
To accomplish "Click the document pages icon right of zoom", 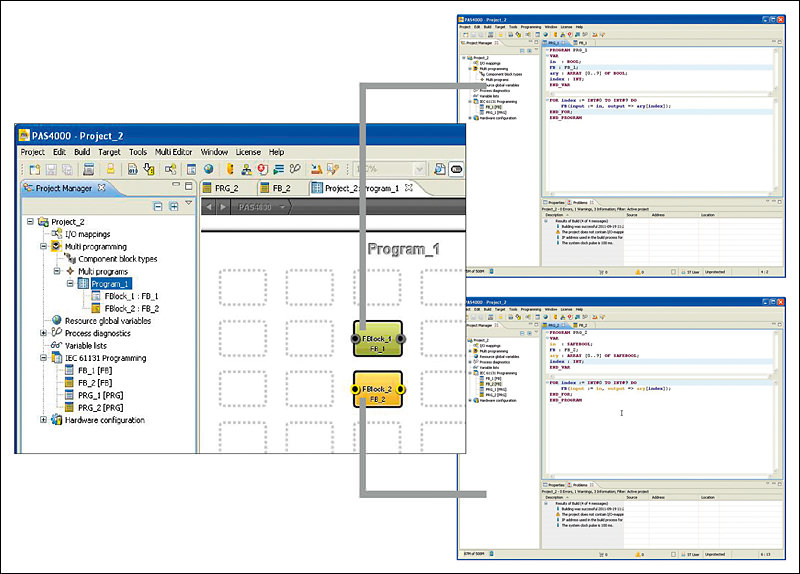I will click(x=439, y=169).
